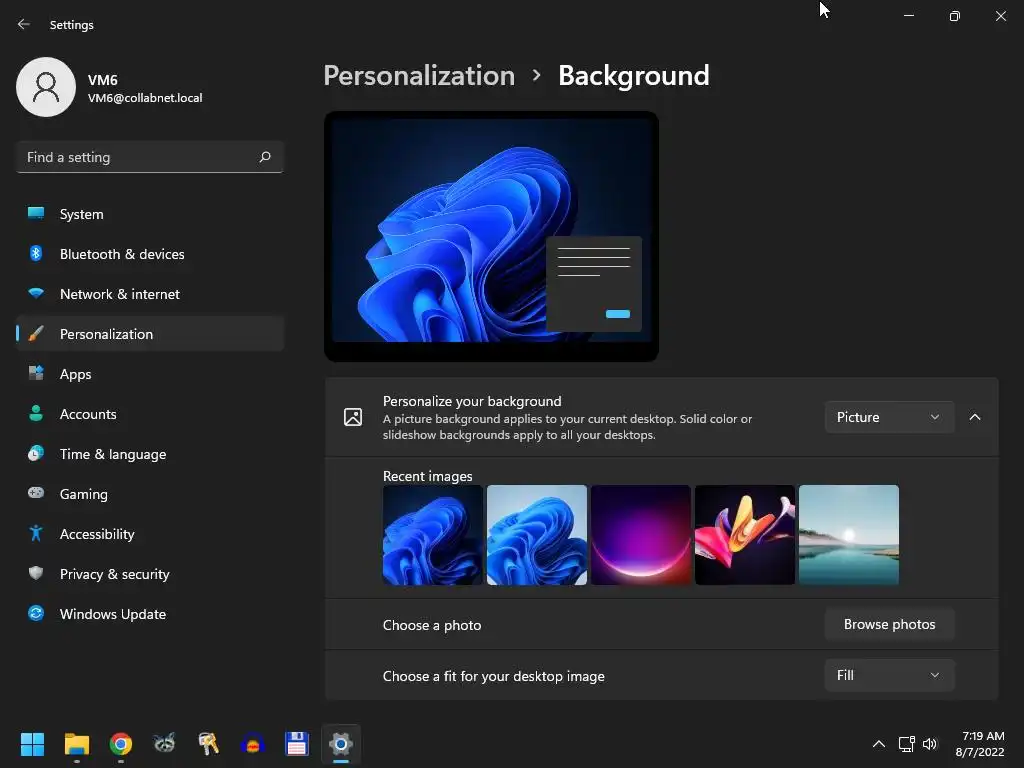Screen dimensions: 1024x768
Task: Click the Network wifi icon in the sidebar
Action: (36, 294)
